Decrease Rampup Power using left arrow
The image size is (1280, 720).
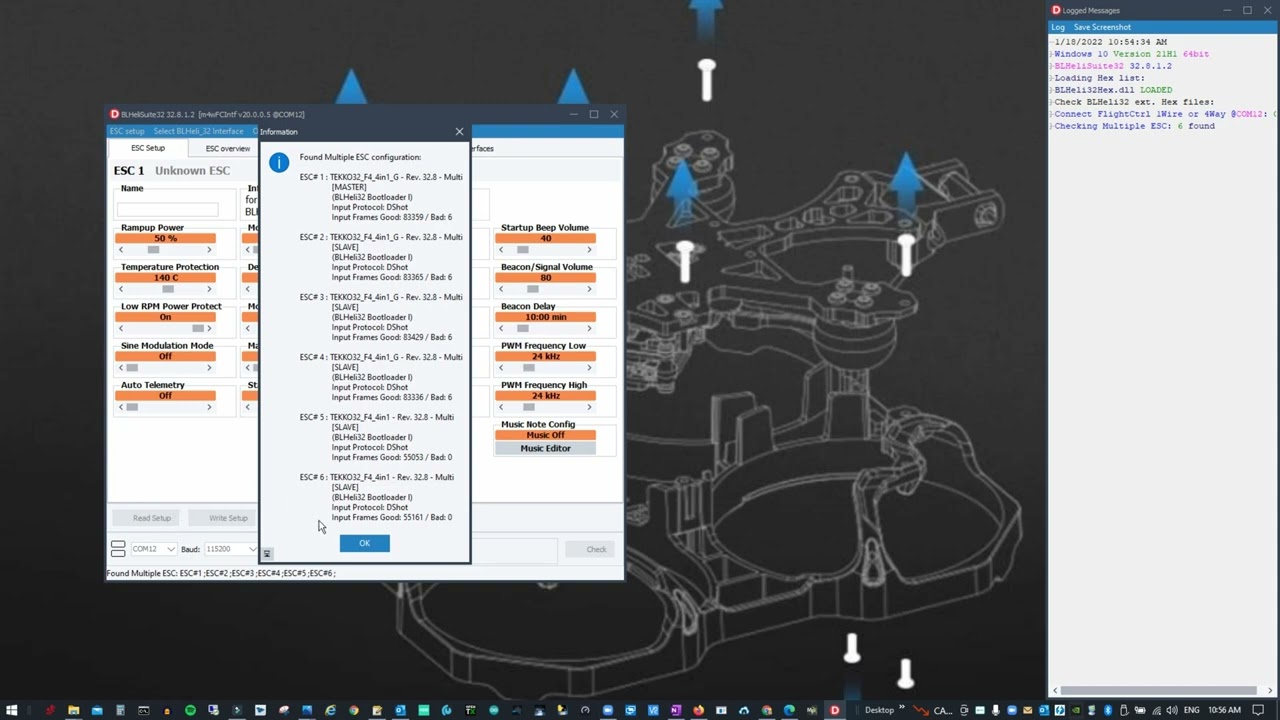[x=121, y=250]
